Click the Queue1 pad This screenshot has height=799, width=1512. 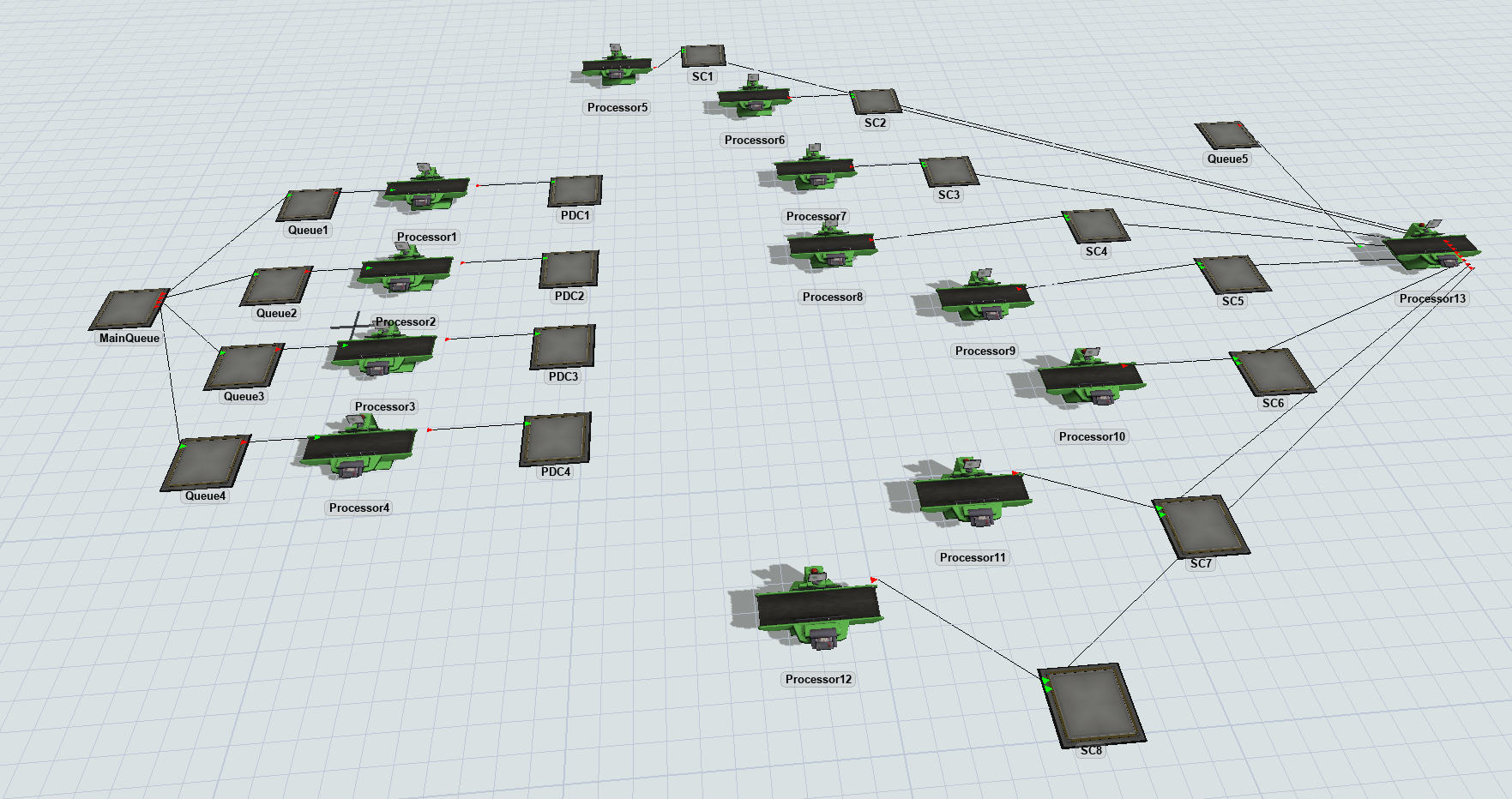[309, 205]
